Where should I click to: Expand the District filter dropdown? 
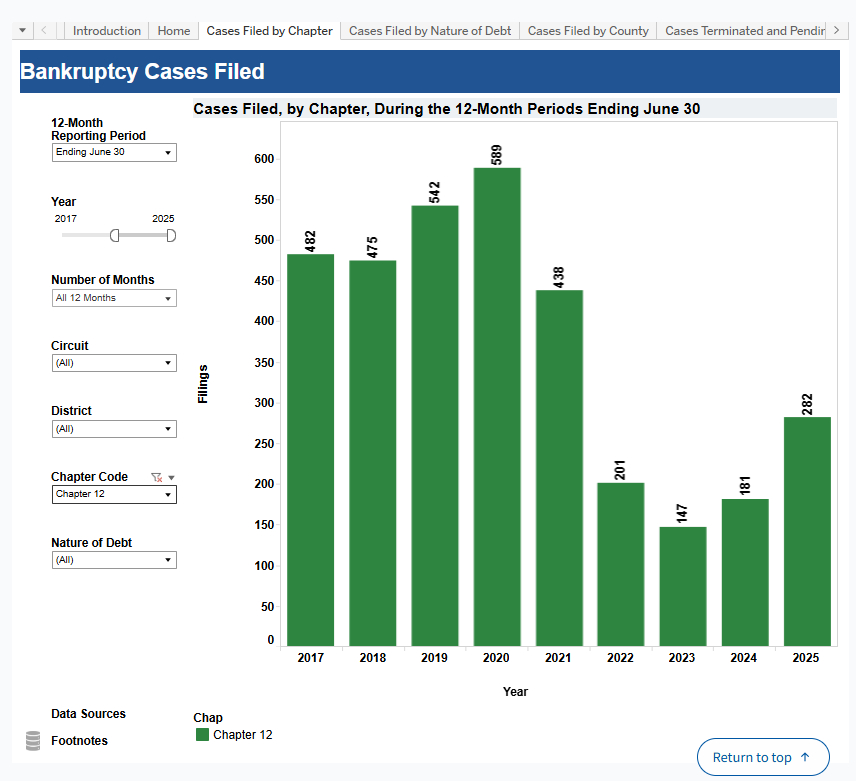pyautogui.click(x=114, y=429)
